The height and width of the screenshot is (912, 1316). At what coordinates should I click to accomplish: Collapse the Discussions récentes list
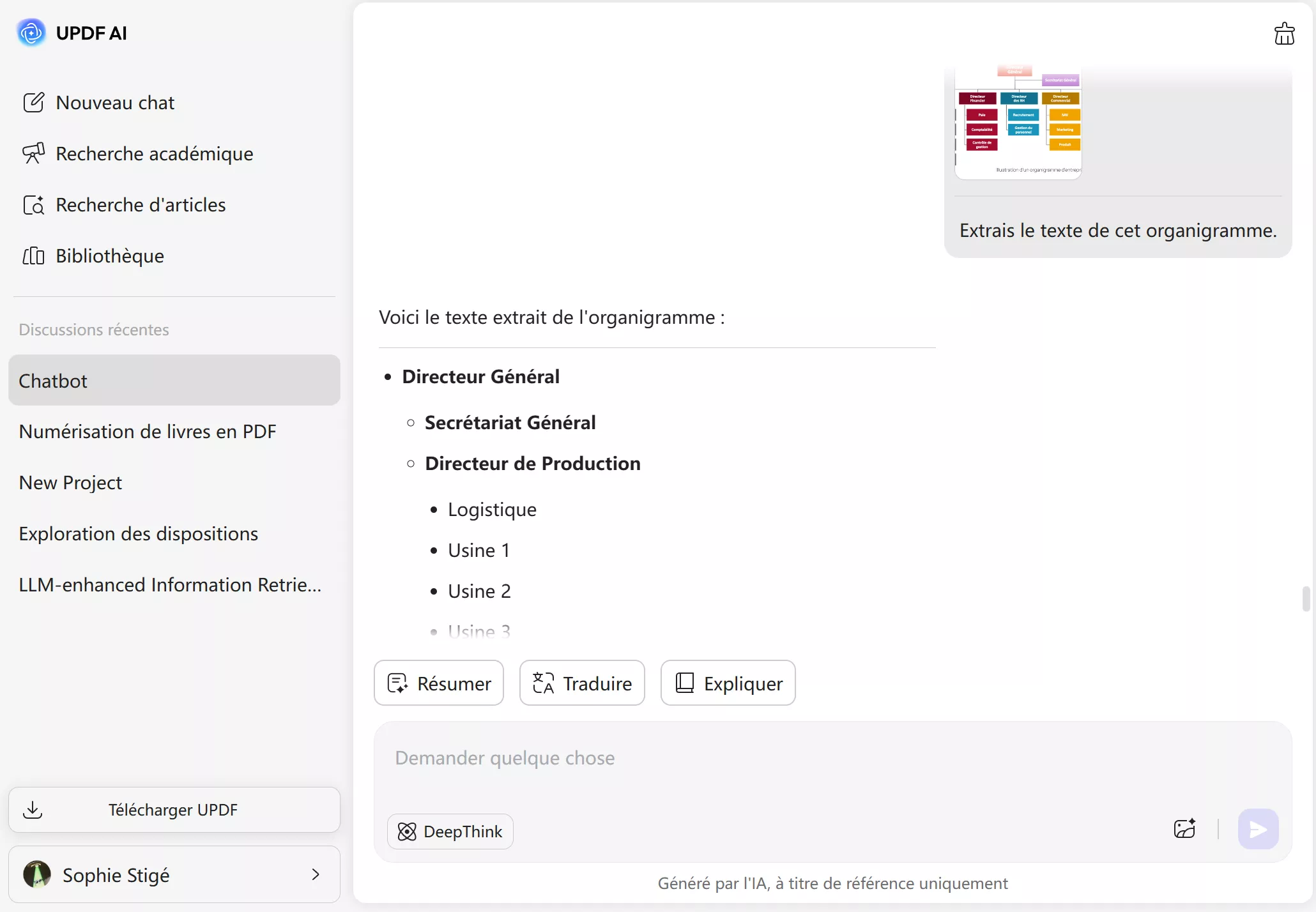pyautogui.click(x=93, y=329)
